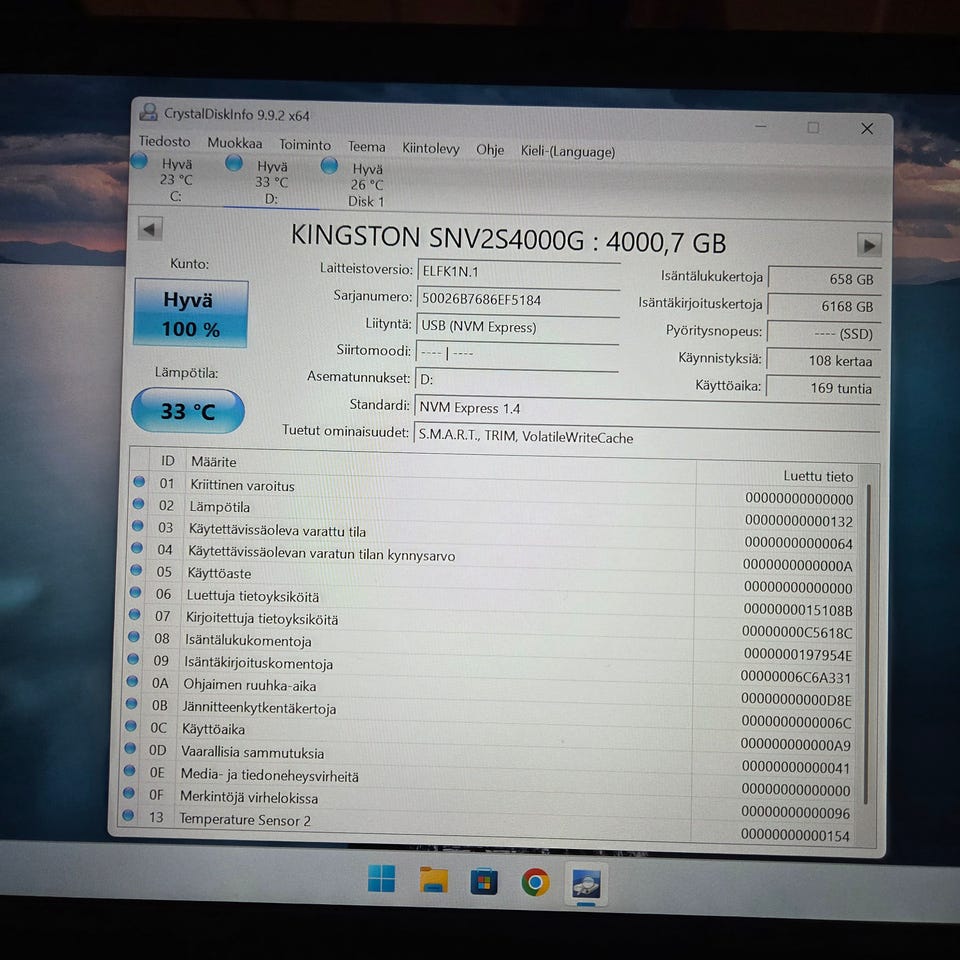Open File Explorer from the taskbar
The width and height of the screenshot is (960, 960).
pos(433,881)
